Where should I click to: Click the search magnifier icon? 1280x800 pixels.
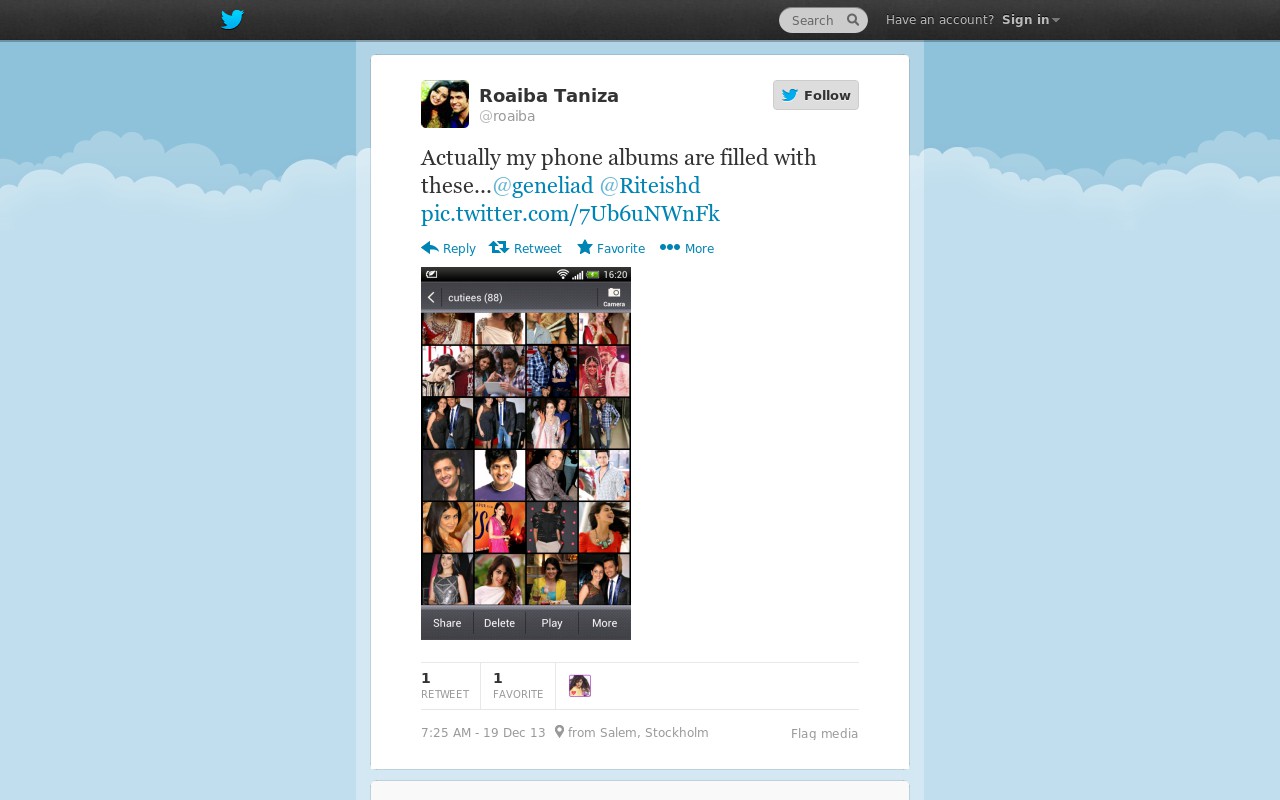(x=853, y=20)
